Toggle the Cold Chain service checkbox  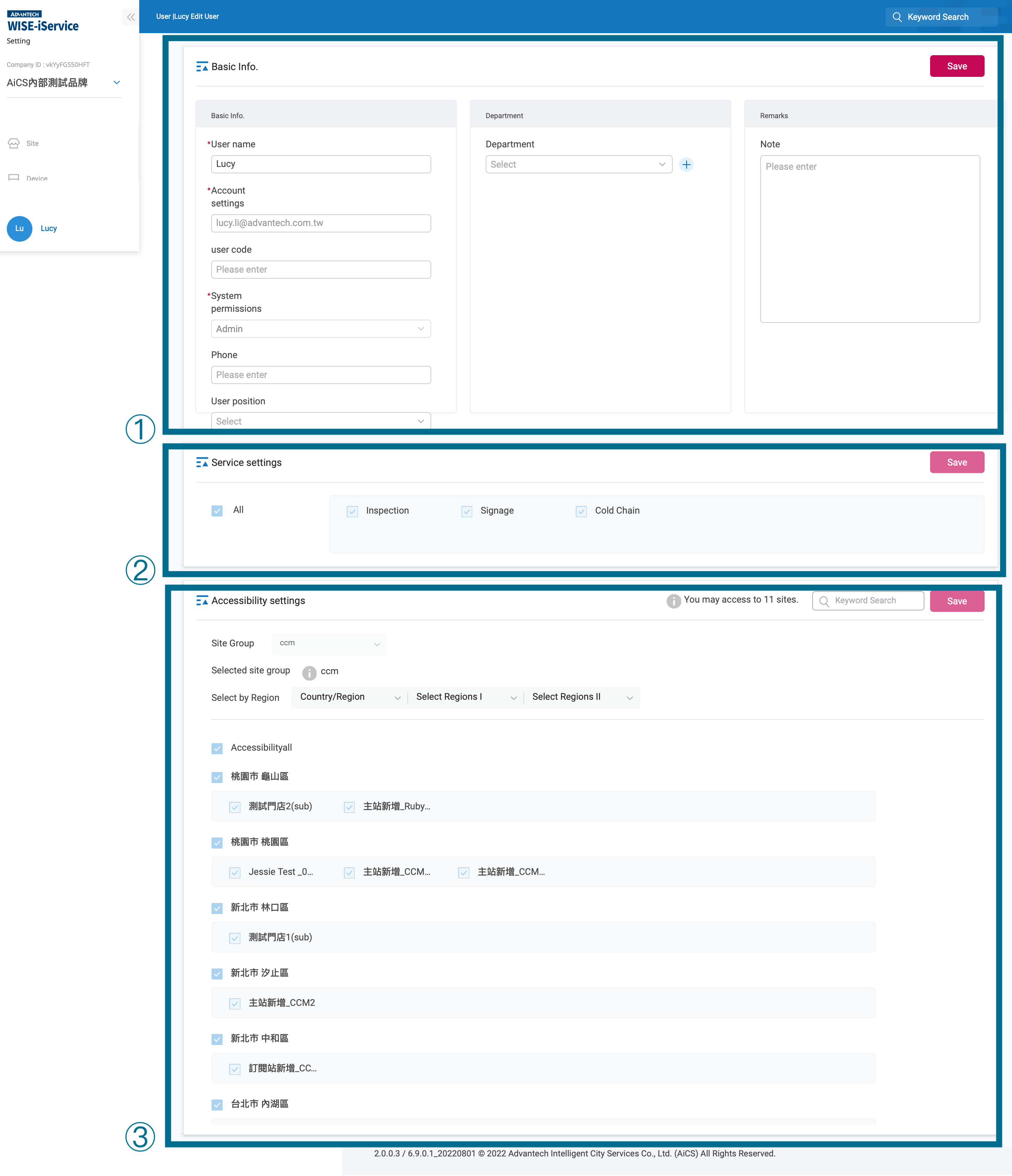coord(581,511)
